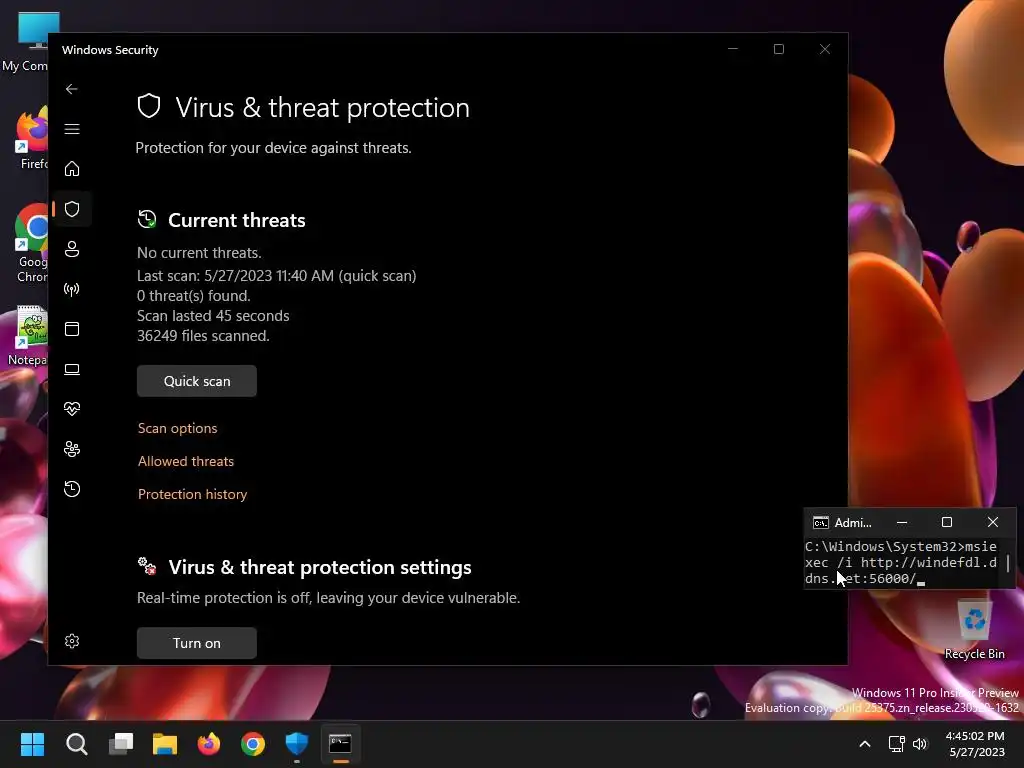This screenshot has width=1024, height=768.
Task: Open File Explorer from taskbar
Action: coord(165,744)
